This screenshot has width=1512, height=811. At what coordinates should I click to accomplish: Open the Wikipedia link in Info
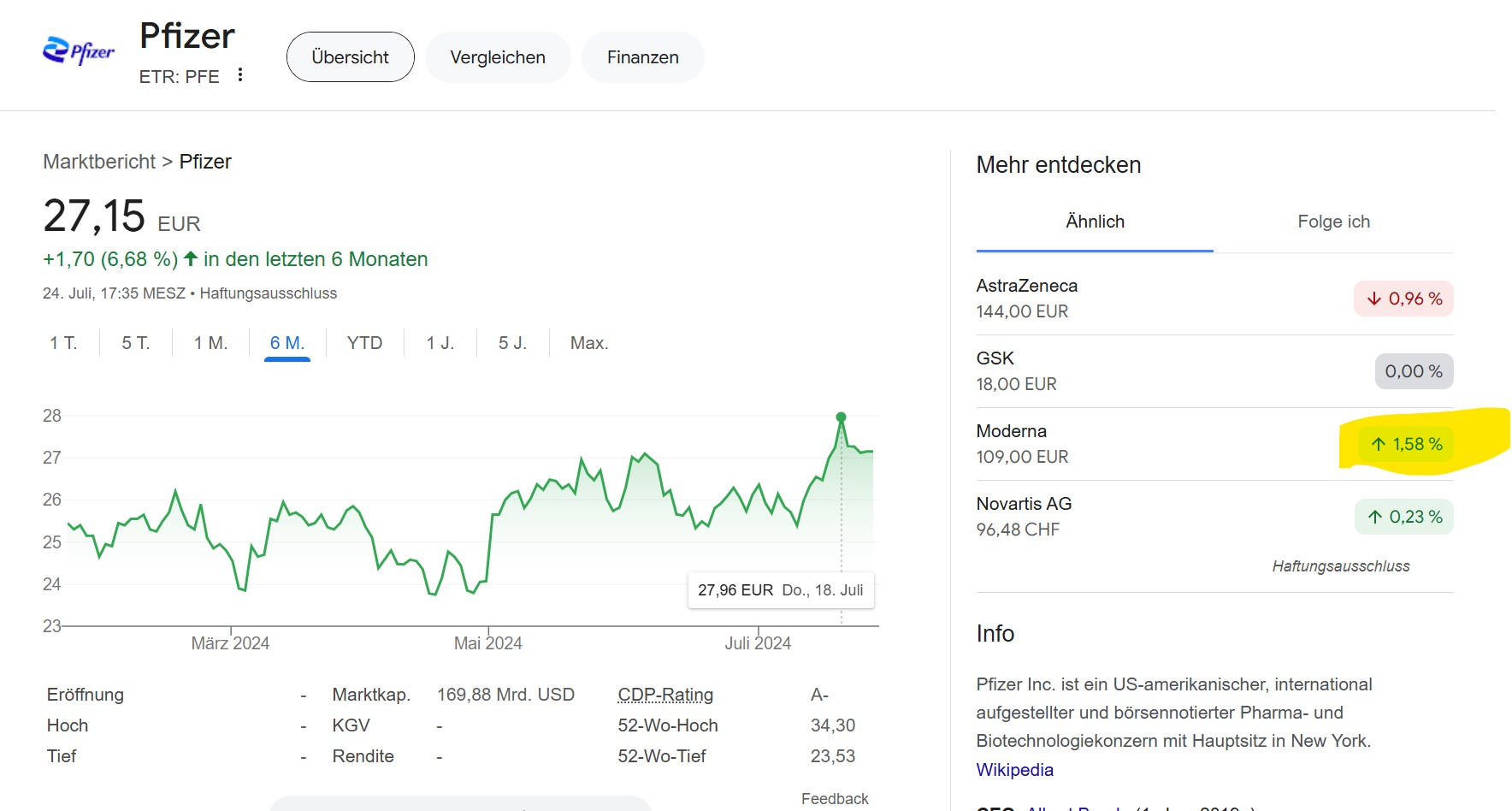[x=1015, y=770]
